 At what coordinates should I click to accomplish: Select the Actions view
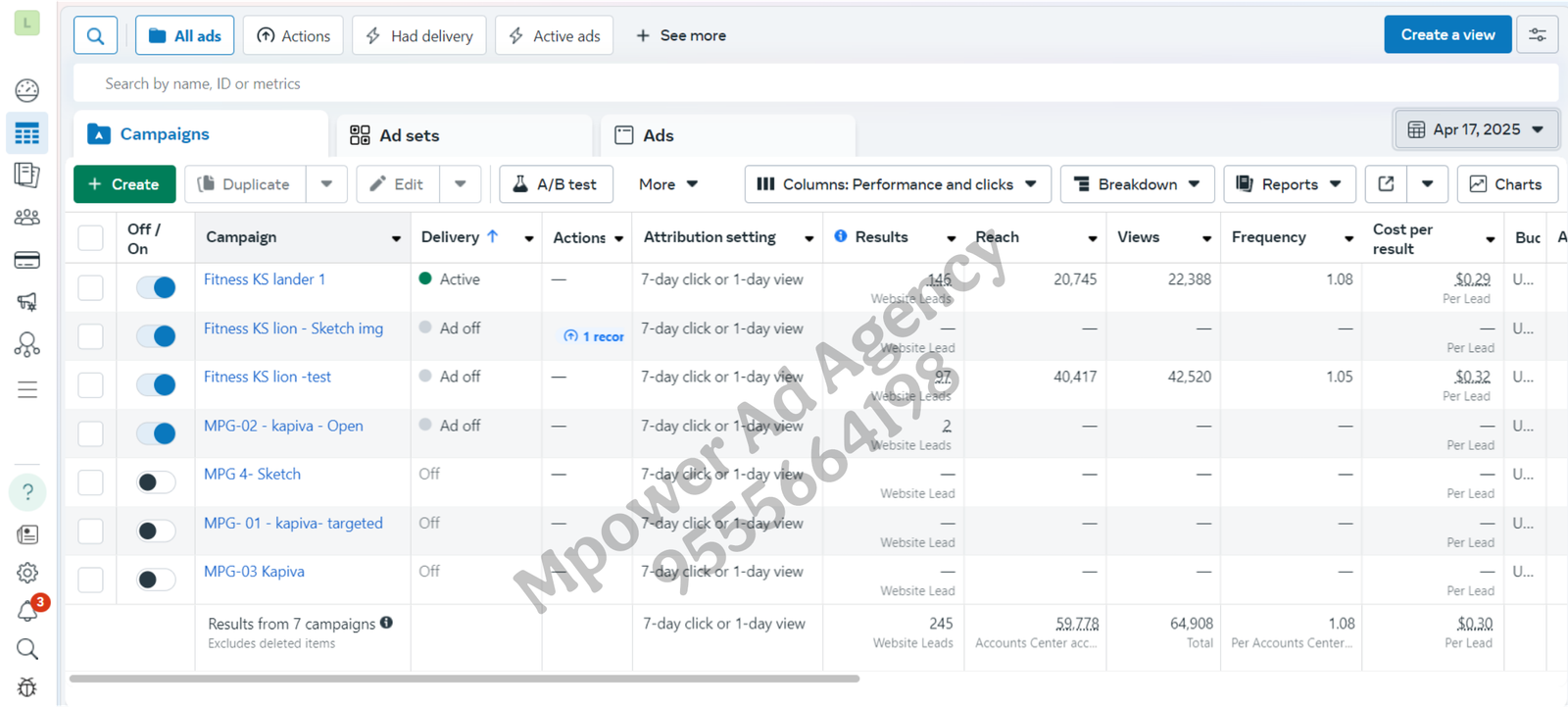point(293,35)
